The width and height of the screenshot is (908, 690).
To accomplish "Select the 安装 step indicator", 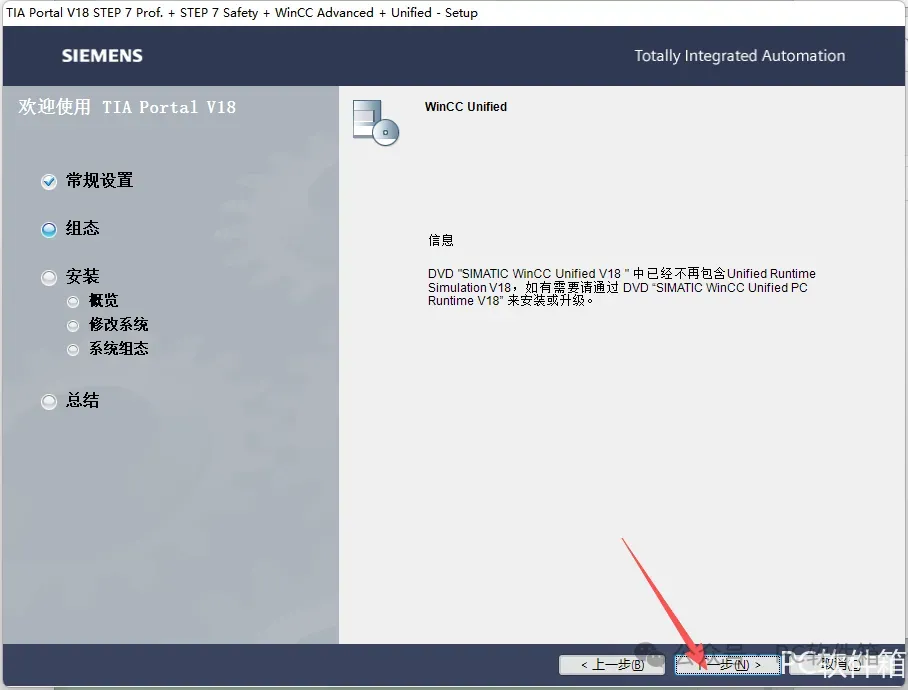I will tap(49, 278).
